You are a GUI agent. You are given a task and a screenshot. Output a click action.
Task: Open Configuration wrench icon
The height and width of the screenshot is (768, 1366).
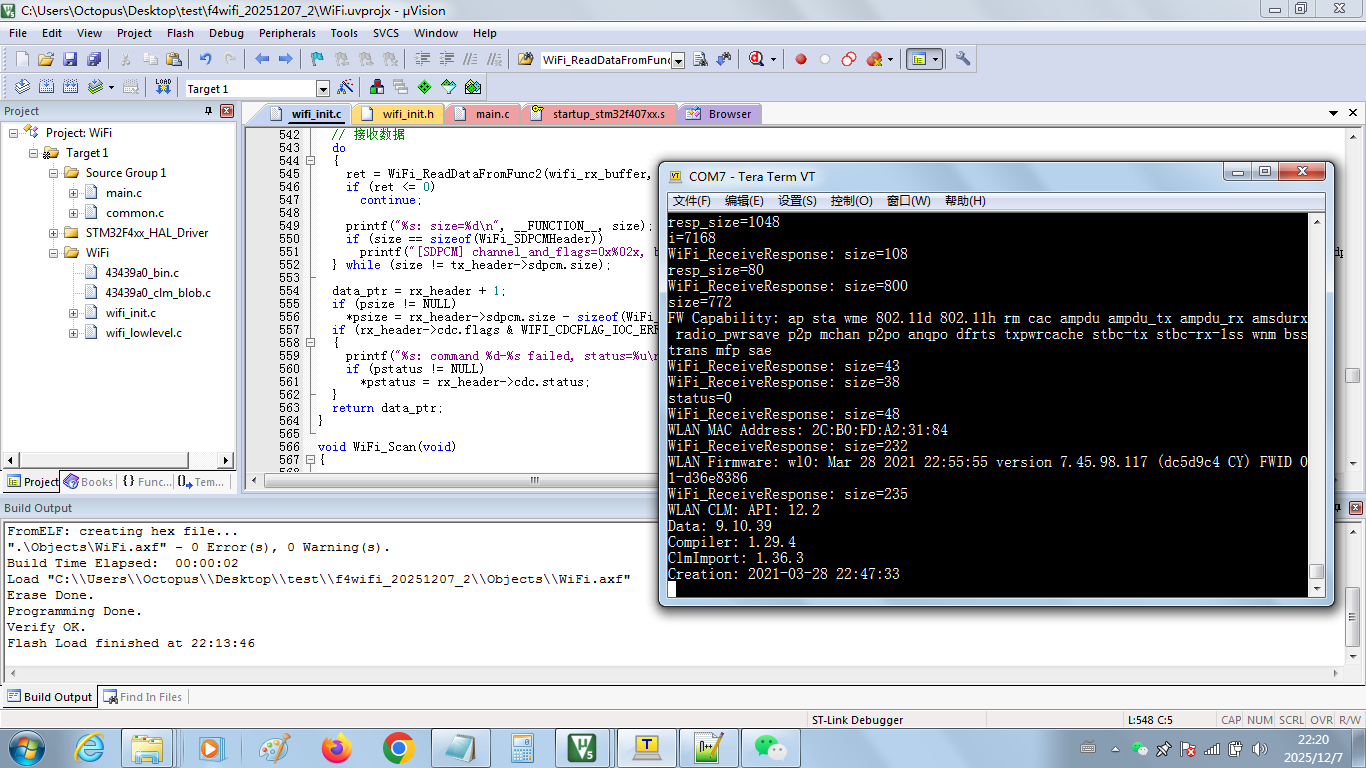point(963,59)
